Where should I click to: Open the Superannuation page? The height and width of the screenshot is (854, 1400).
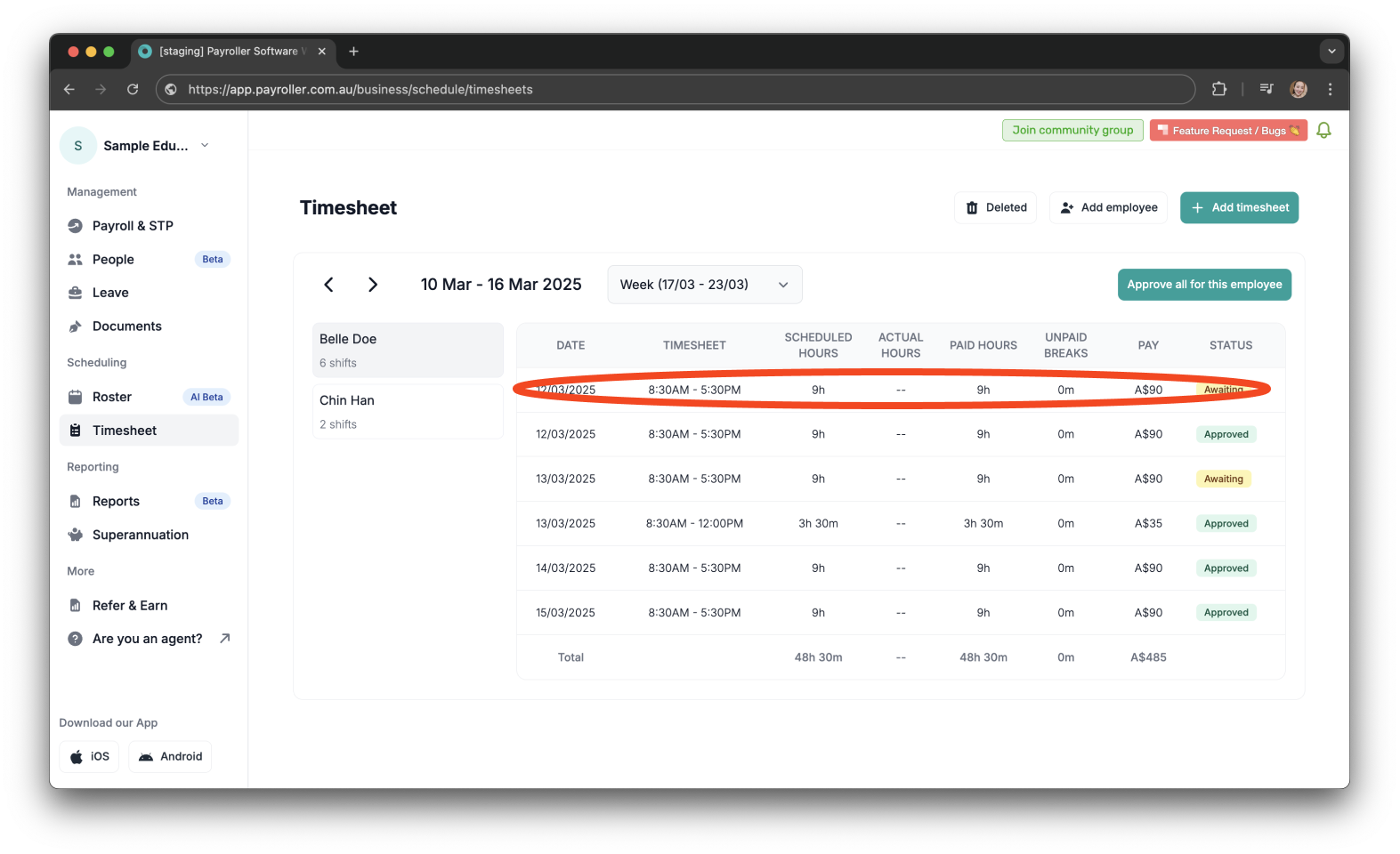click(x=149, y=535)
